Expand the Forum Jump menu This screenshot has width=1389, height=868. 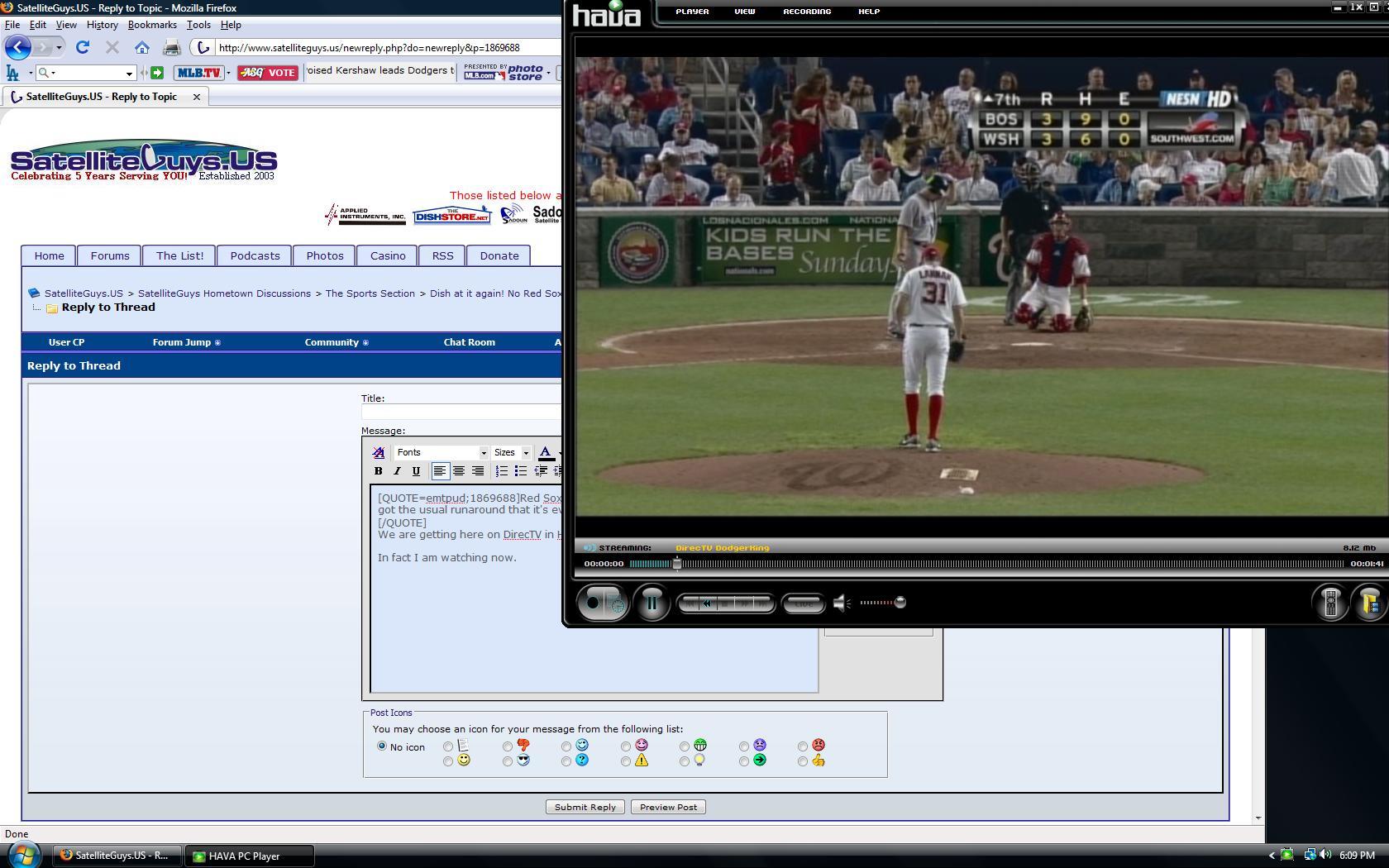[186, 342]
